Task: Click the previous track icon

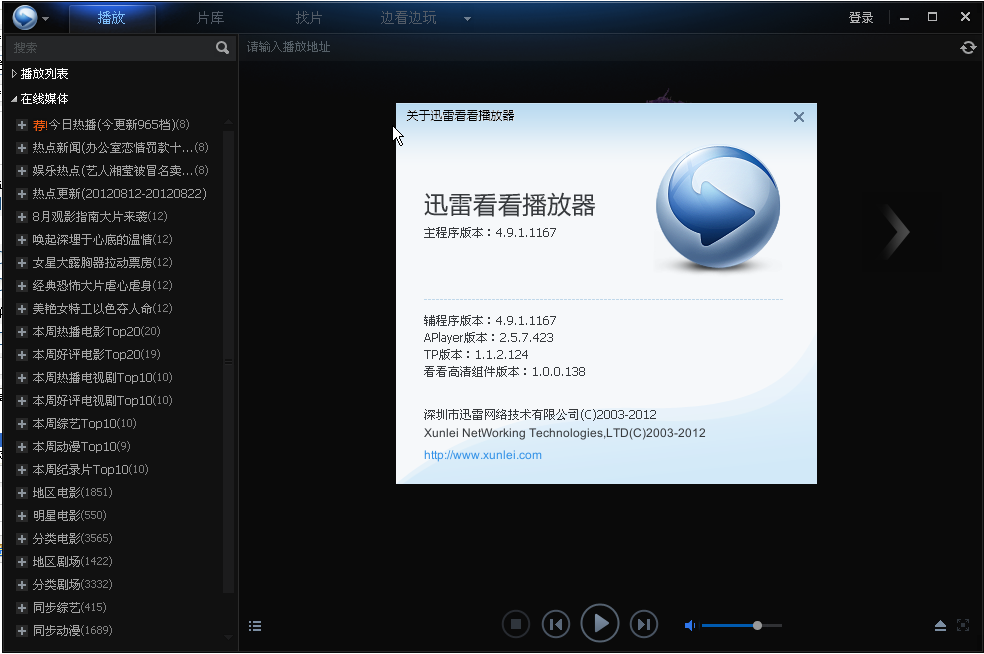Action: click(556, 623)
